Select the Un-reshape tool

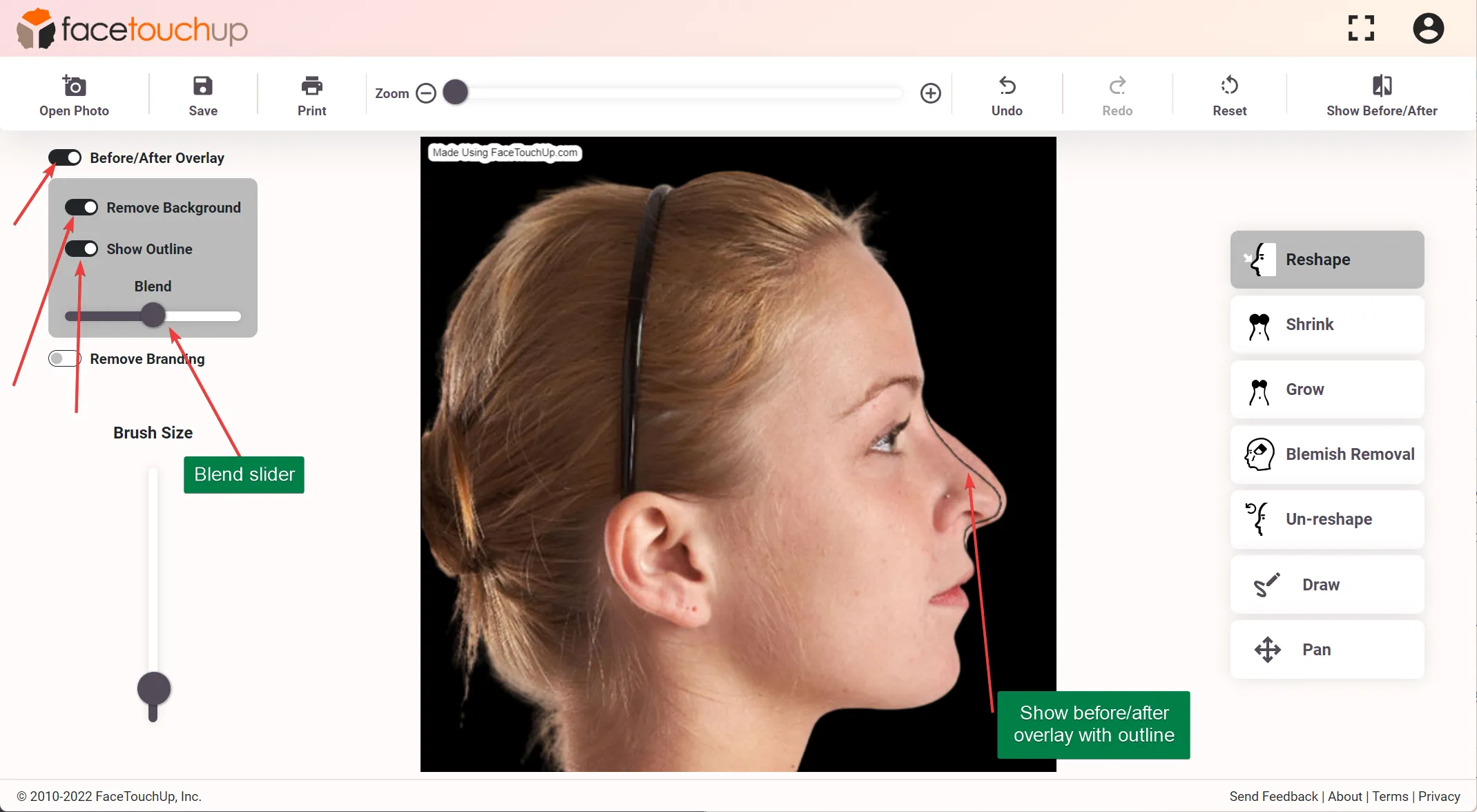pos(1325,519)
